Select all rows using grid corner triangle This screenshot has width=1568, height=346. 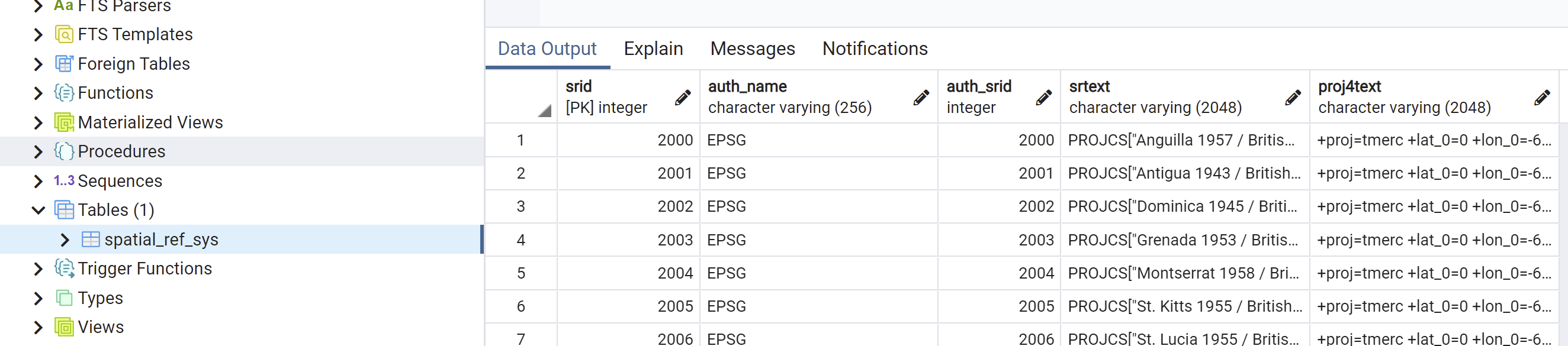(544, 111)
